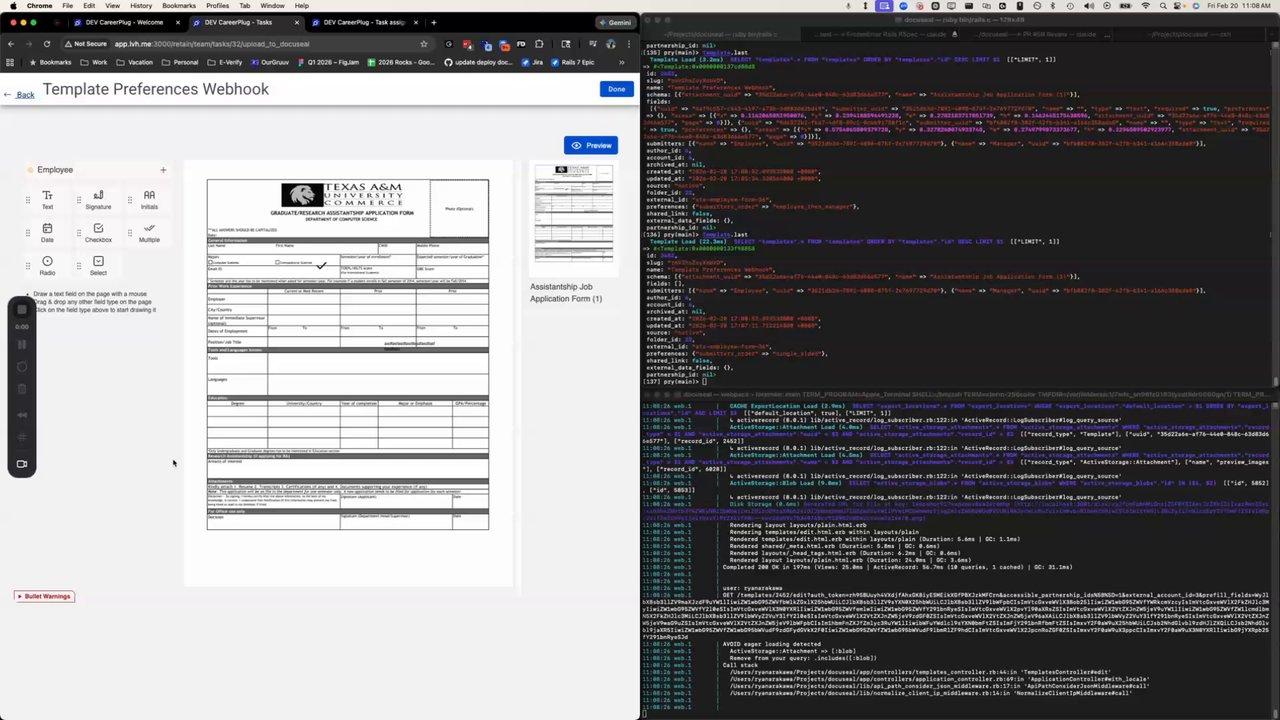Click the Done button
Viewport: 1280px width, 720px height.
[616, 89]
